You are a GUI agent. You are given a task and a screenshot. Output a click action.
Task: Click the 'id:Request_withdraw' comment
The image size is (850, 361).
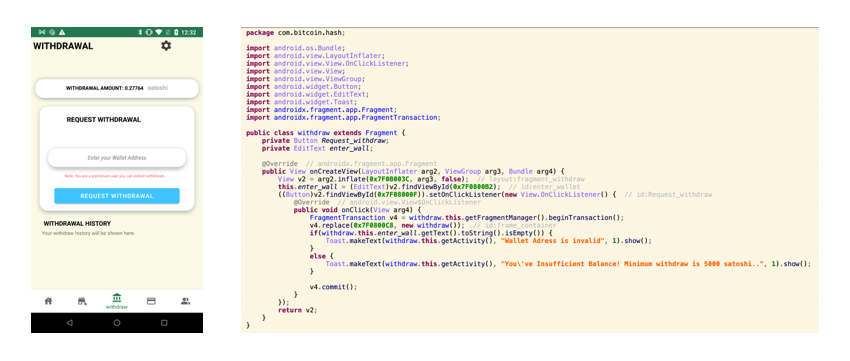[x=668, y=194]
